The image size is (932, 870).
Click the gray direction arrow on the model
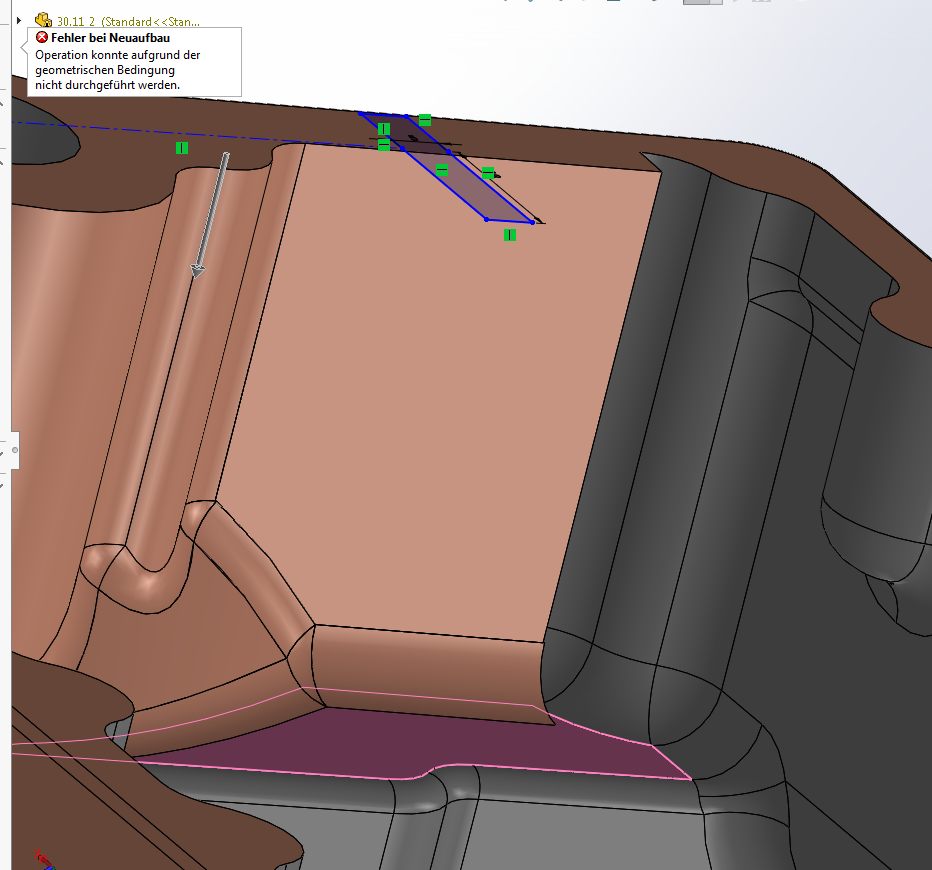(x=211, y=215)
